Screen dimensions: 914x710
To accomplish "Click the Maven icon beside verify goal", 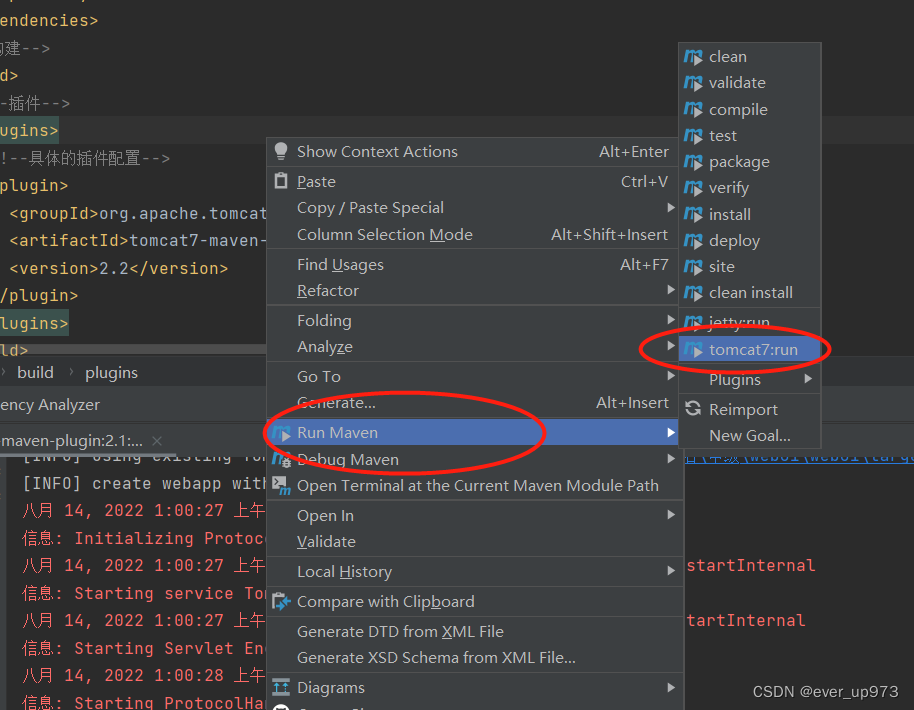I will [x=693, y=188].
